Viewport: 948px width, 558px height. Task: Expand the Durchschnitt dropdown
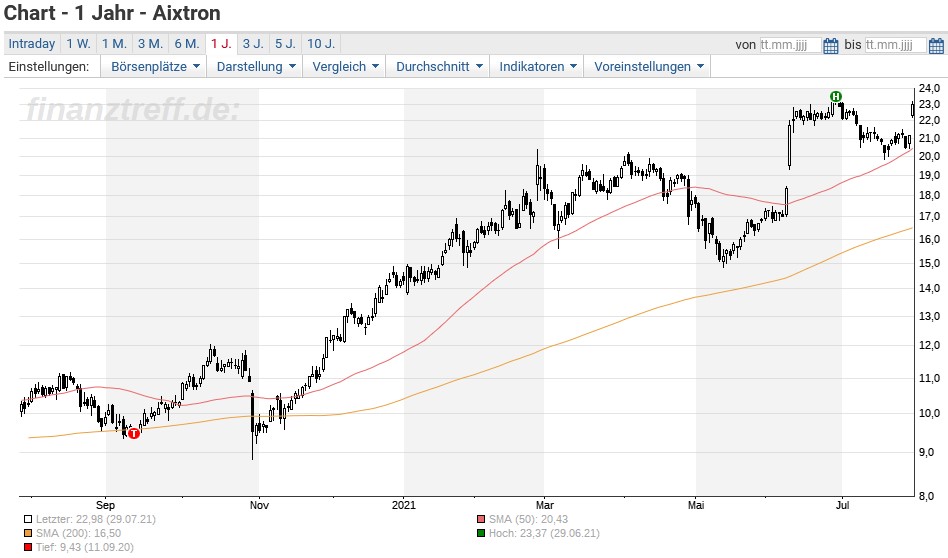[439, 67]
